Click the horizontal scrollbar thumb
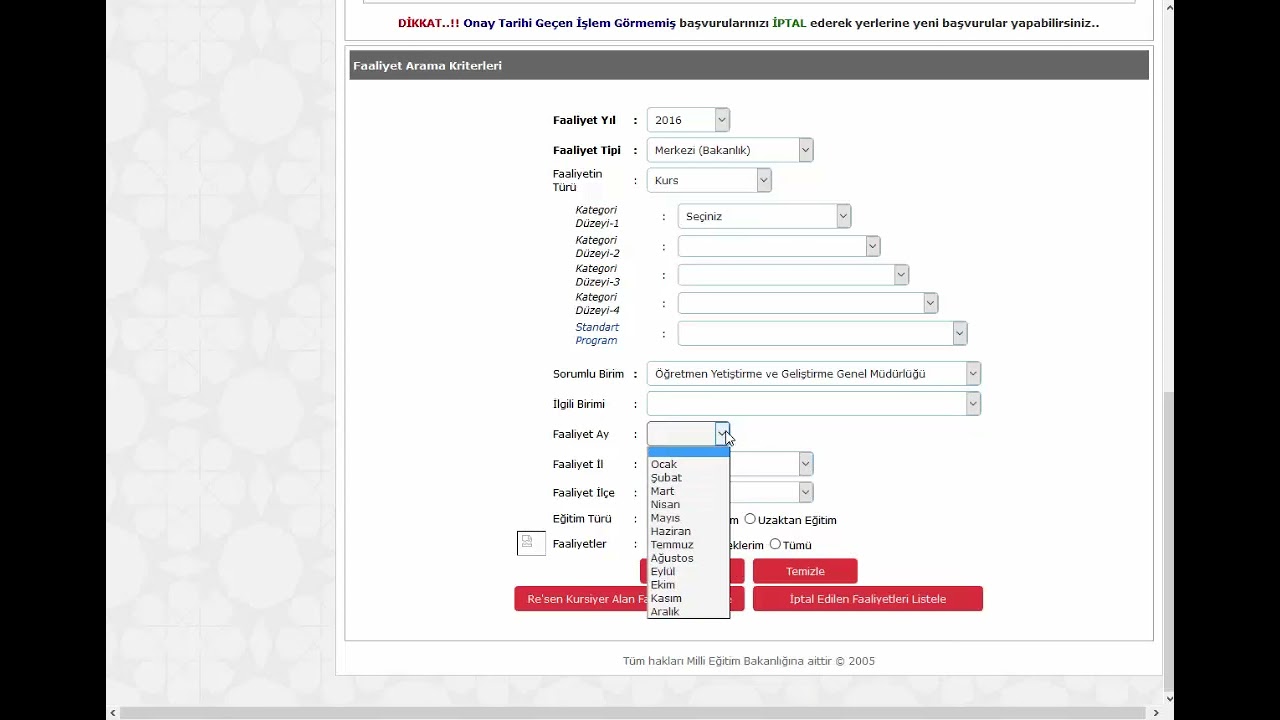The width and height of the screenshot is (1280, 720). coord(632,713)
